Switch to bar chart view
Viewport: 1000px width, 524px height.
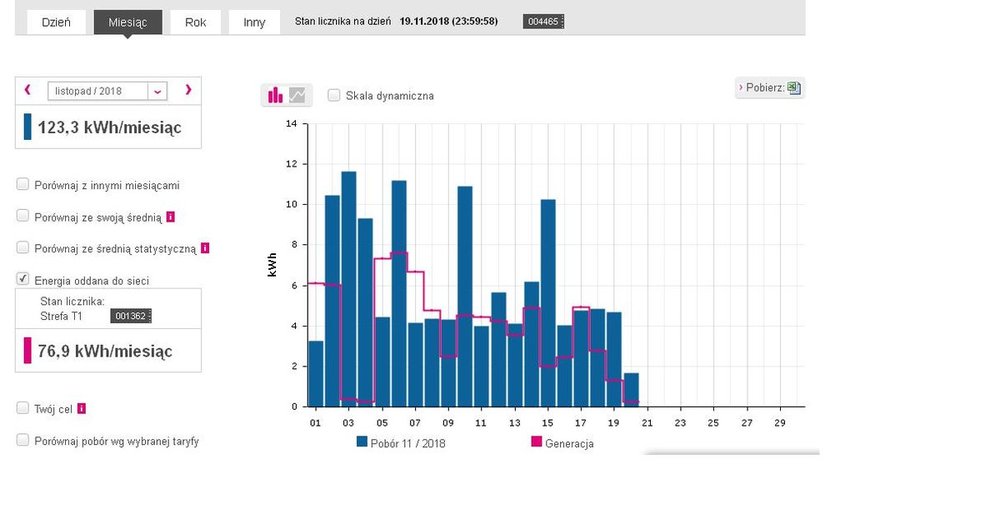click(x=275, y=96)
